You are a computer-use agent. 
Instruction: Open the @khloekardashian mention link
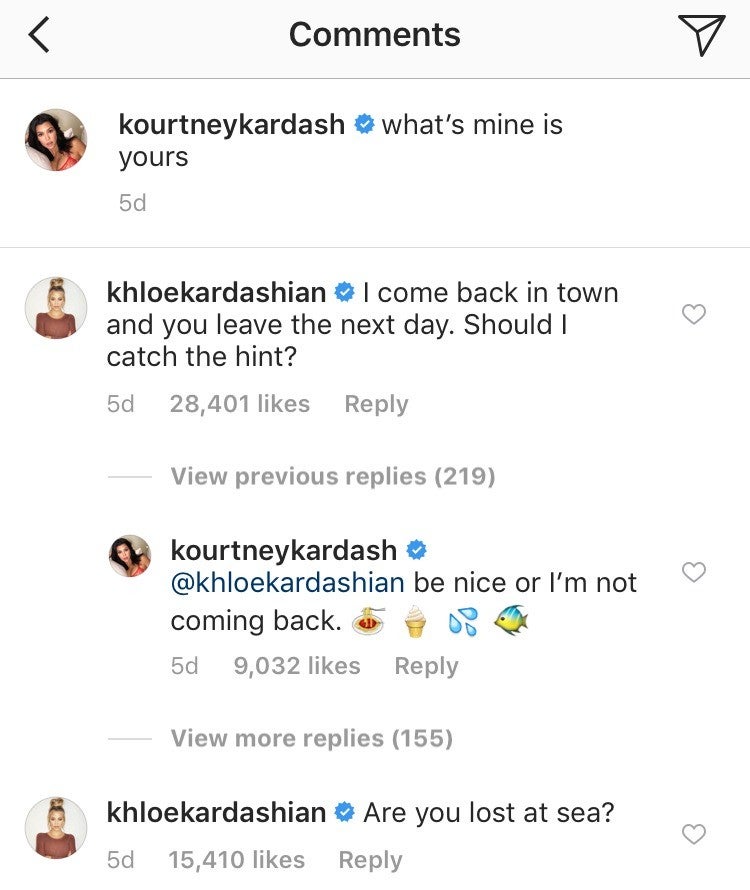pos(287,583)
